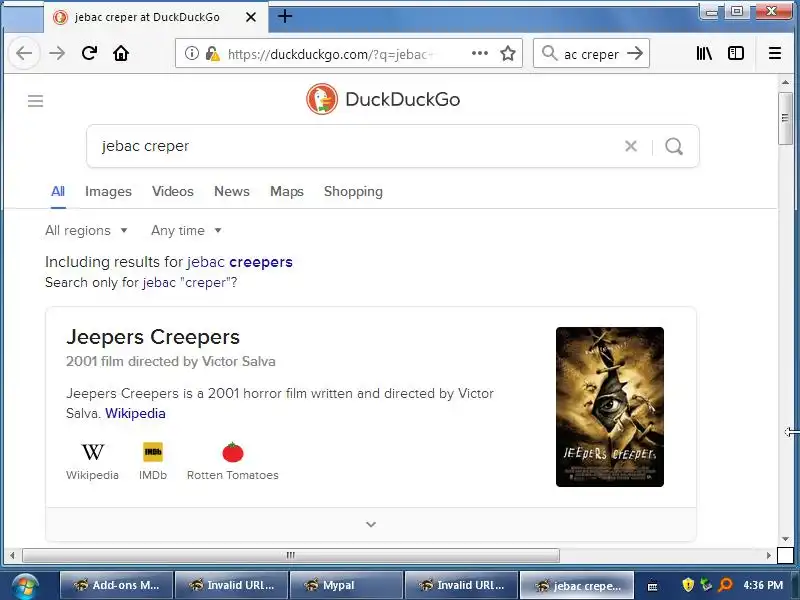This screenshot has width=800, height=600.
Task: Click the security shield tray icon
Action: 688,585
